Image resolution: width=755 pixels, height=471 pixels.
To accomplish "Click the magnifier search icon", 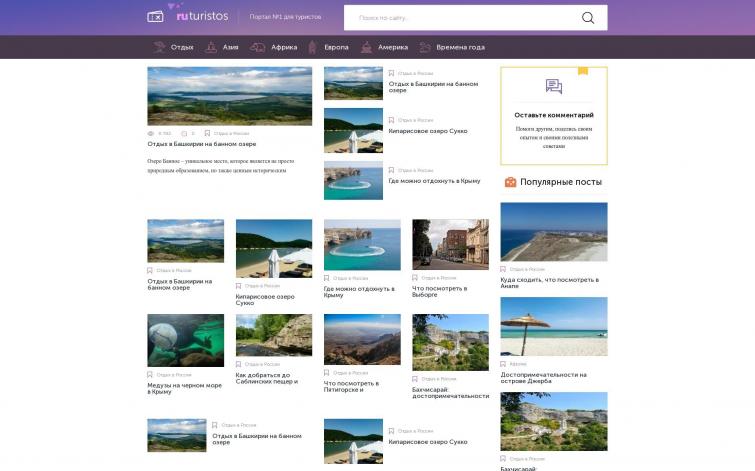I will click(587, 18).
